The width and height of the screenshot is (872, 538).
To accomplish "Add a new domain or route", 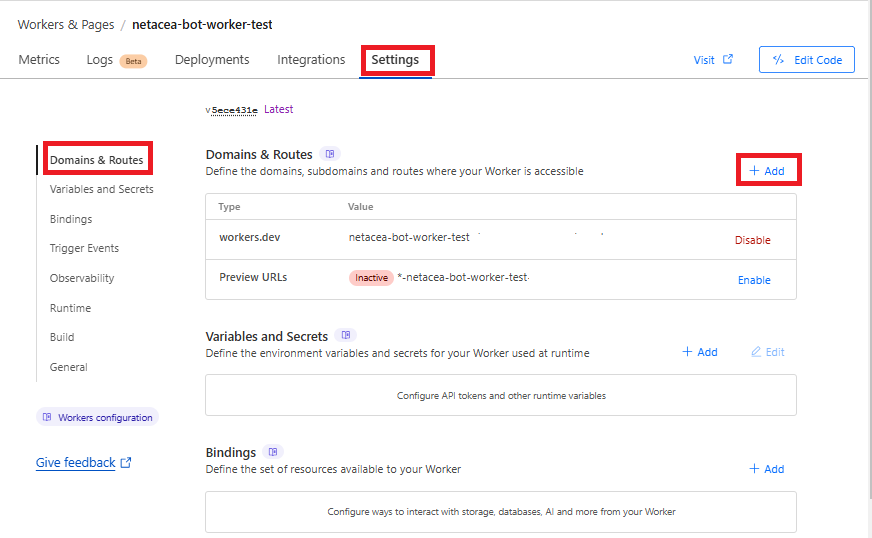I will (767, 171).
